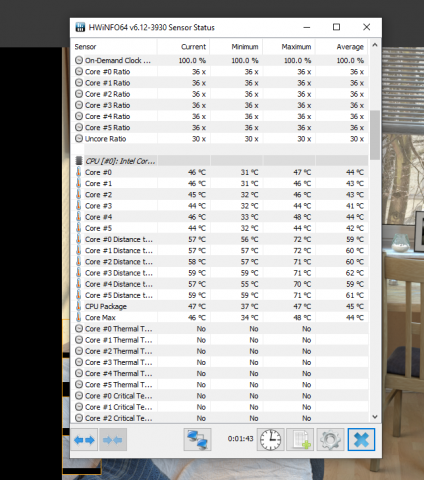Click the thermometer icon beside CPU Package
This screenshot has height=480, width=424.
79,306
